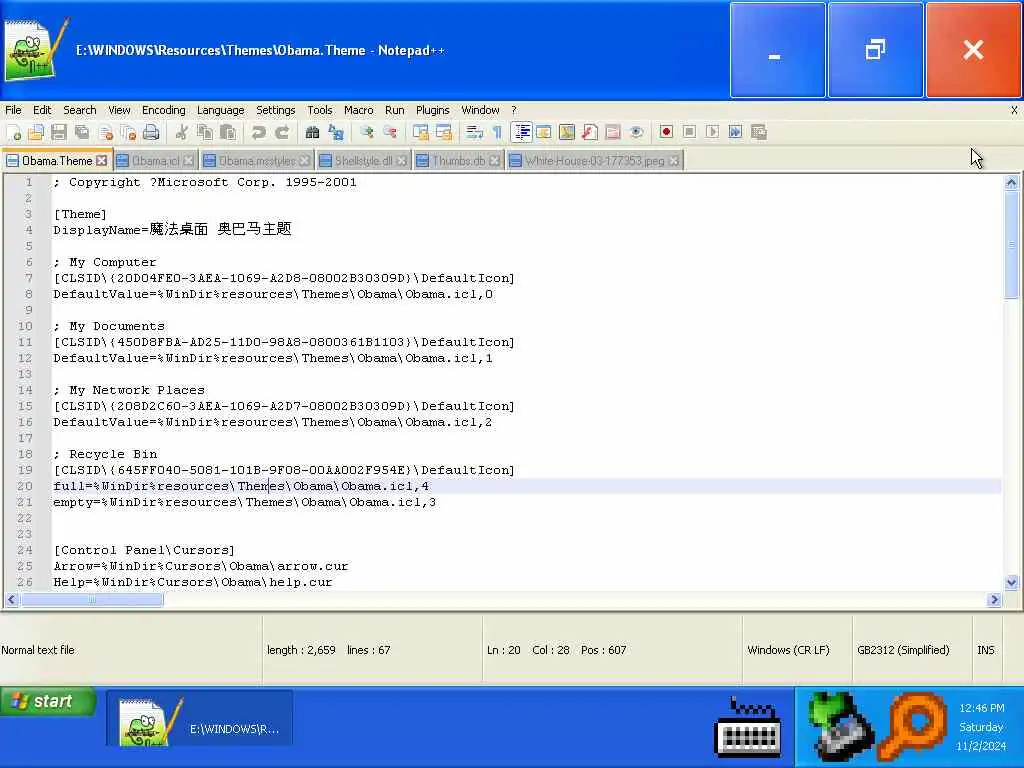Open the View menu
Image resolution: width=1024 pixels, height=768 pixels.
tap(119, 110)
